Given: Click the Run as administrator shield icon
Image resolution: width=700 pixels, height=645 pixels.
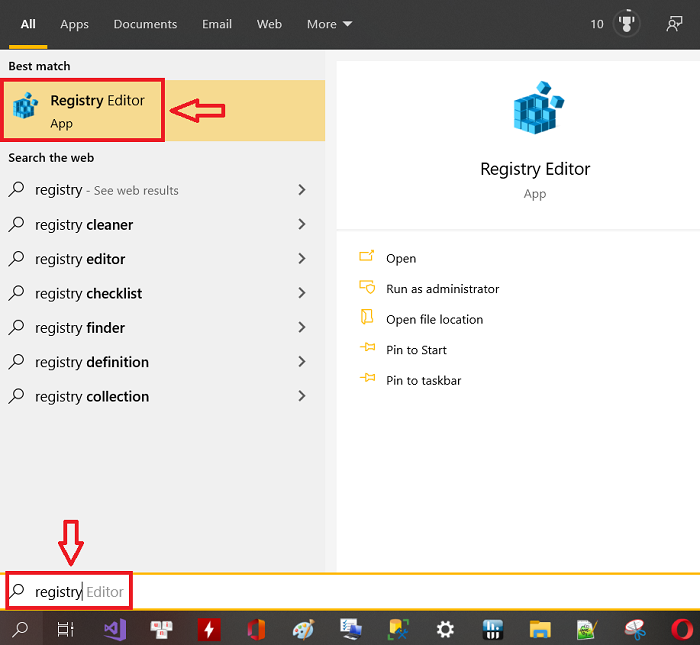Looking at the screenshot, I should pyautogui.click(x=367, y=287).
